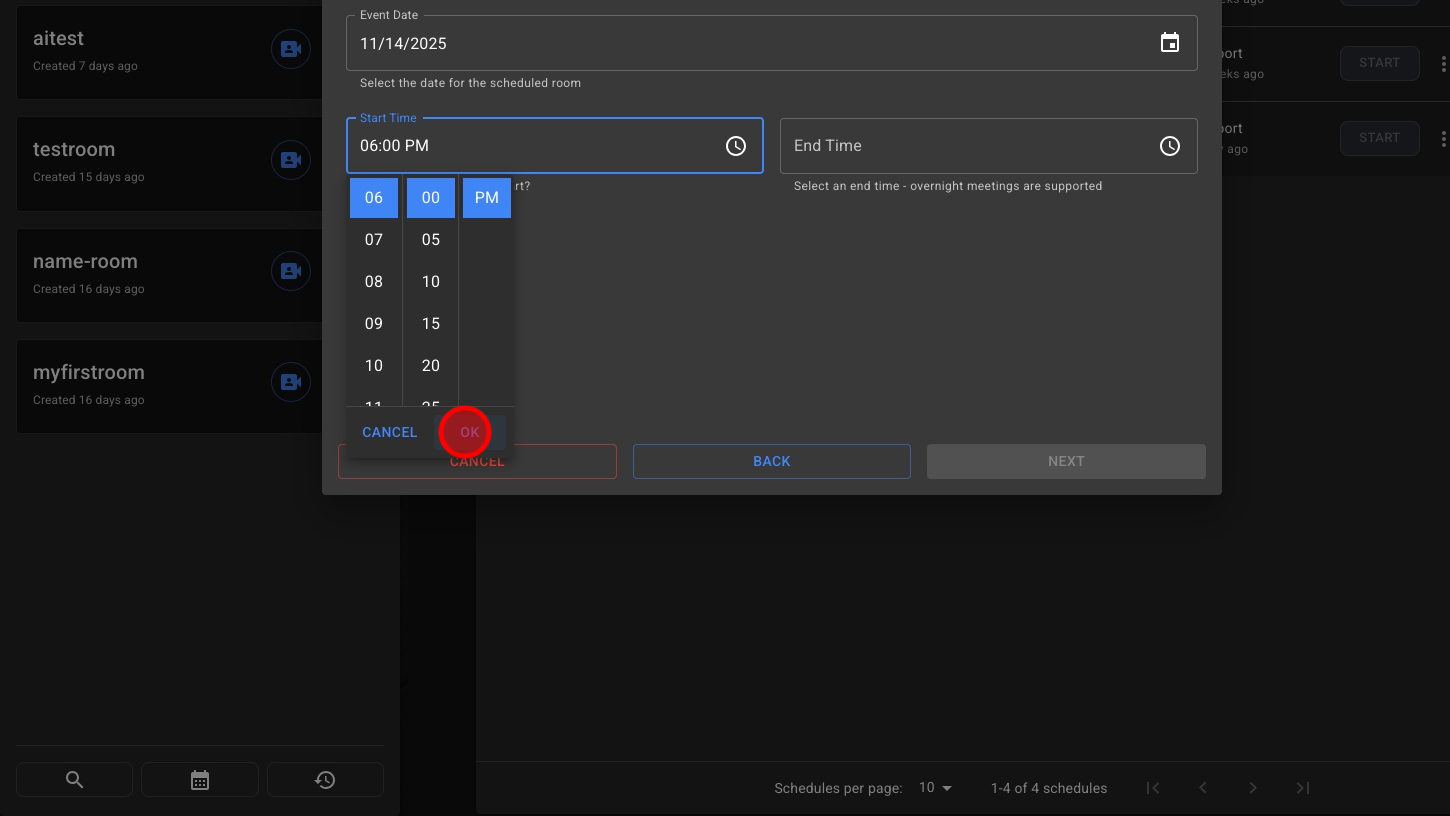This screenshot has width=1450, height=816.
Task: Open the history icon in bottom sidebar
Action: 325,780
